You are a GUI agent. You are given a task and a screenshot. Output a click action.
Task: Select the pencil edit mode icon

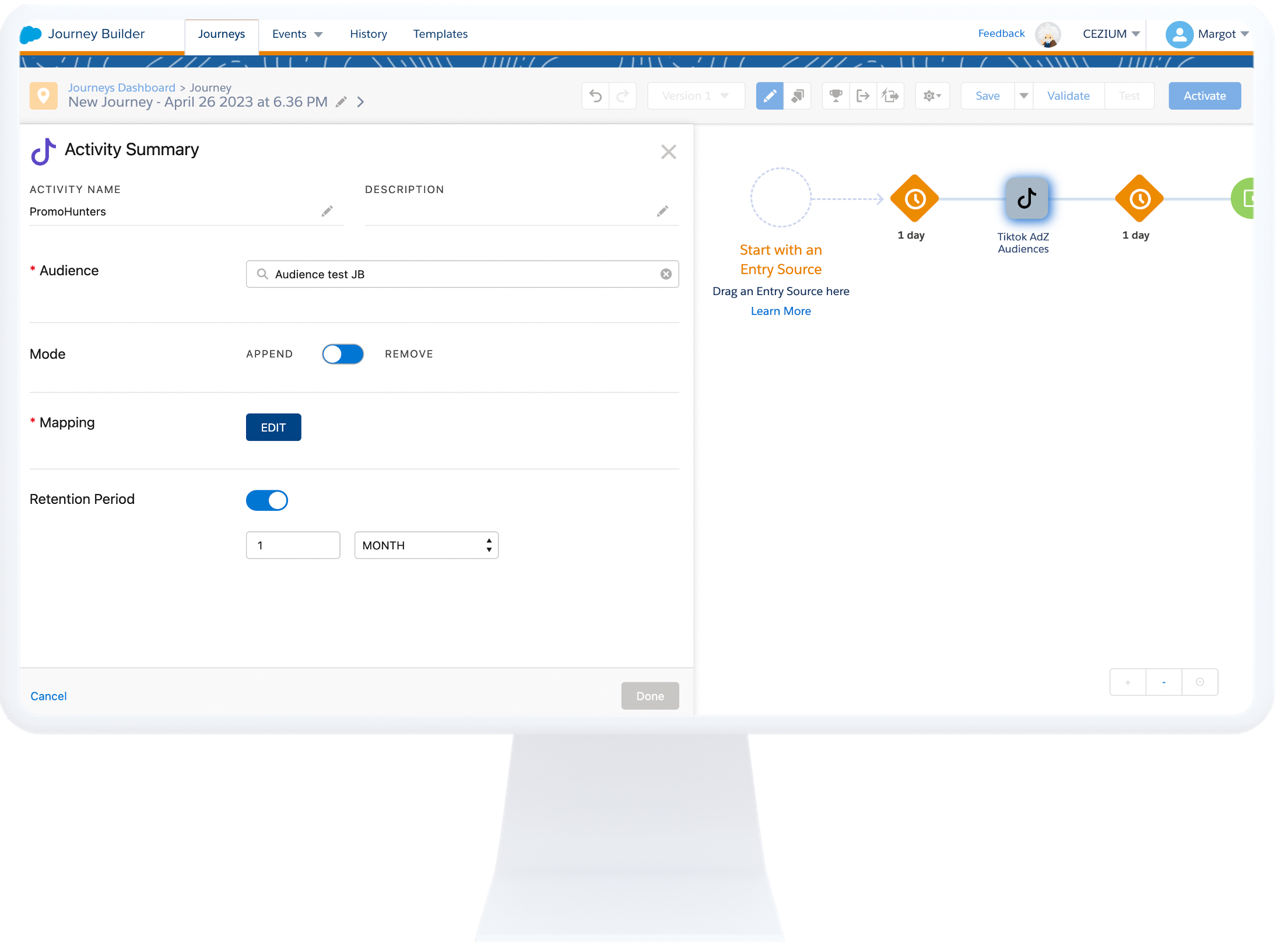[x=769, y=96]
